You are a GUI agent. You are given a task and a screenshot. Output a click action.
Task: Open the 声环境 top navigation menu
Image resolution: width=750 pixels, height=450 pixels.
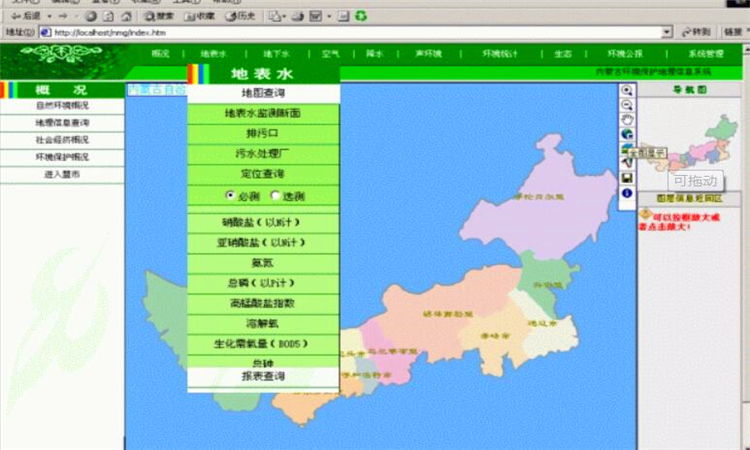click(x=428, y=54)
